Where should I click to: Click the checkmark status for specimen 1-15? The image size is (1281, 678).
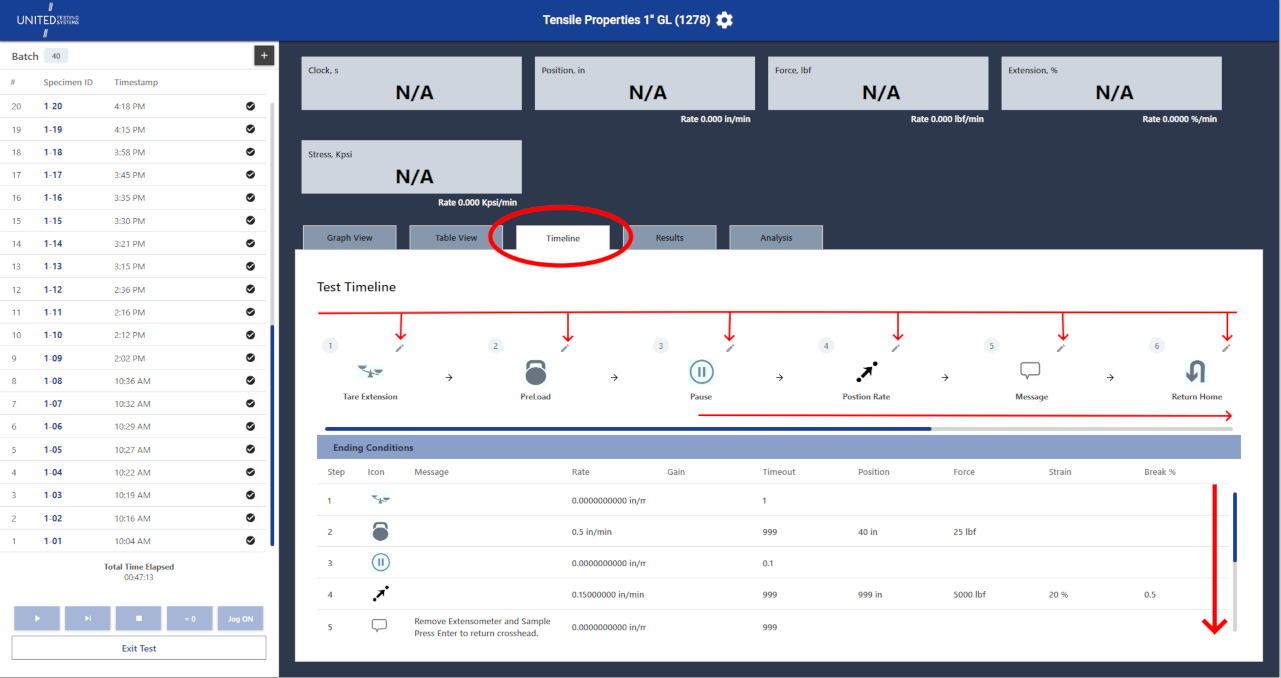click(x=250, y=221)
